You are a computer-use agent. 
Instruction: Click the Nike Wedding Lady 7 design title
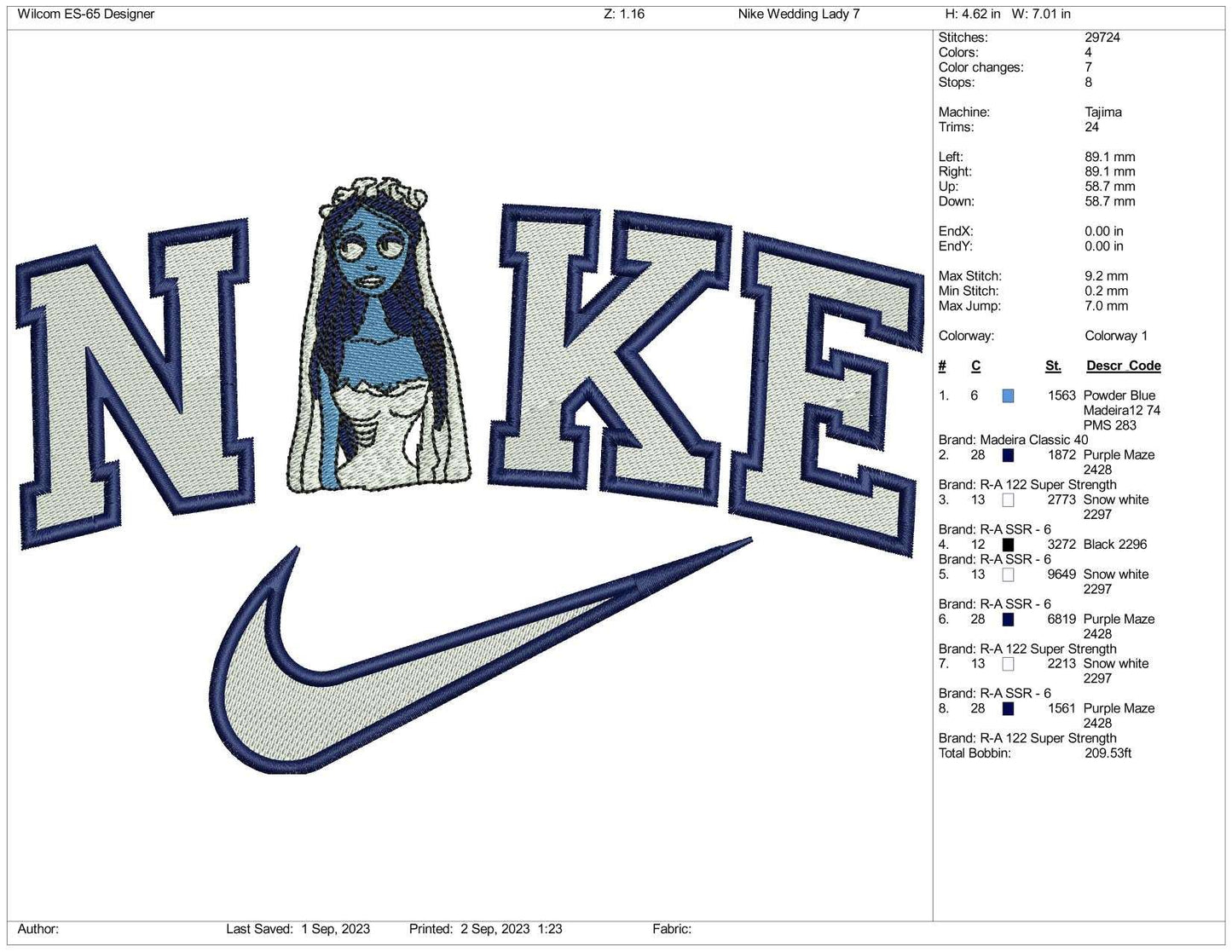click(x=799, y=14)
